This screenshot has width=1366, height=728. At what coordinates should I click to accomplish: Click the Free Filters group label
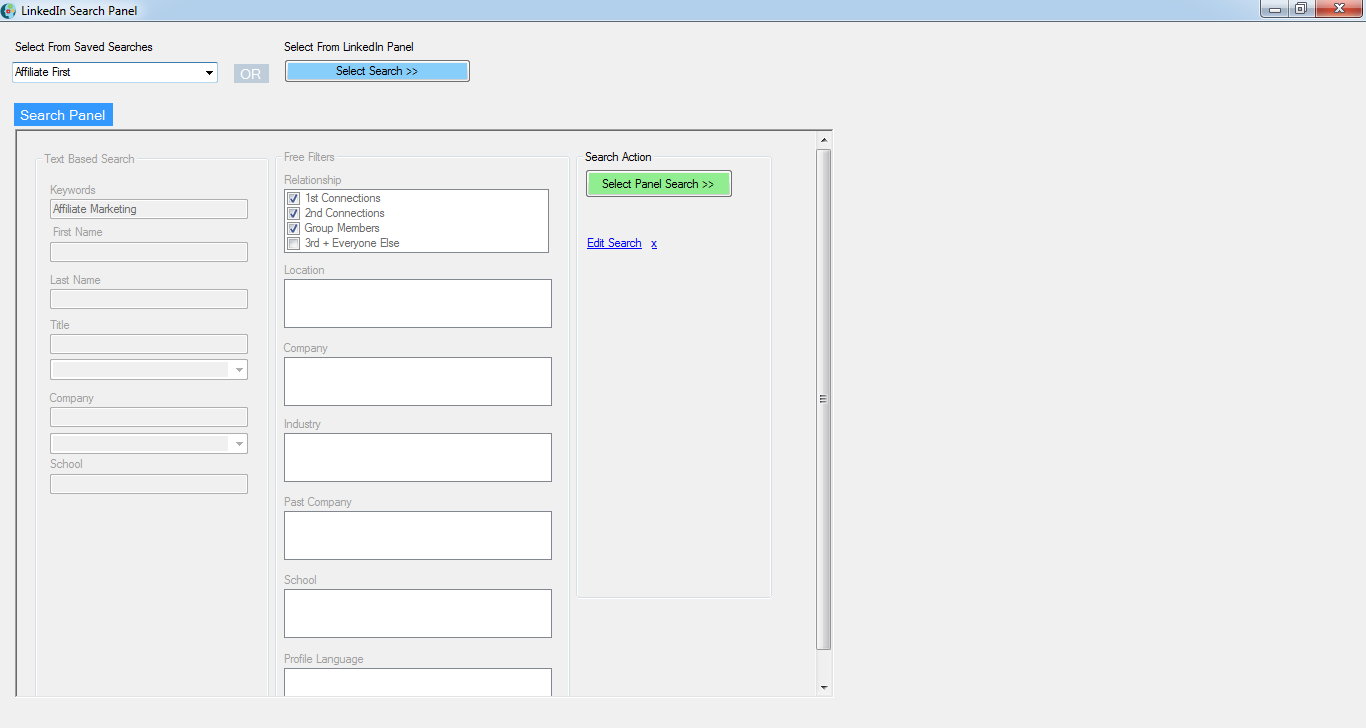point(309,157)
